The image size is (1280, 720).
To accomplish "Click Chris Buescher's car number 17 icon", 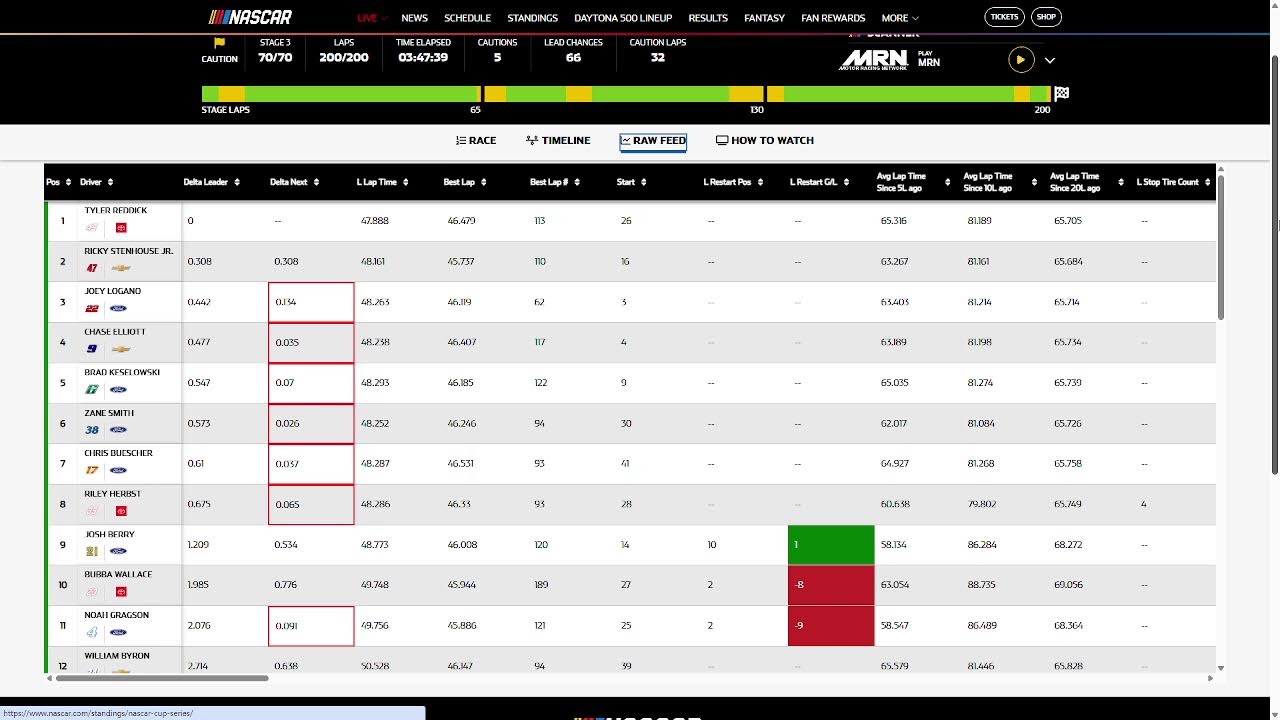I will pyautogui.click(x=92, y=470).
